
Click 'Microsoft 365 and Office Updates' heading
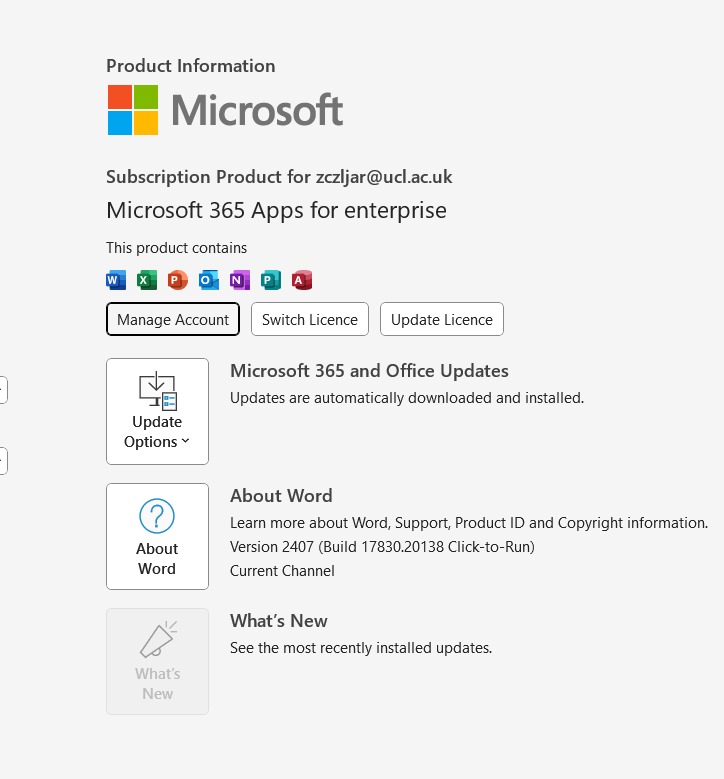369,371
